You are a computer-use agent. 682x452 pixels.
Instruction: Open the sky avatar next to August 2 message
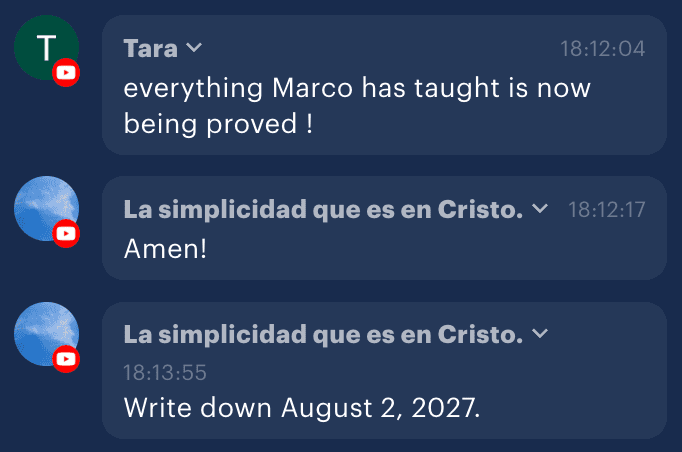[46, 334]
